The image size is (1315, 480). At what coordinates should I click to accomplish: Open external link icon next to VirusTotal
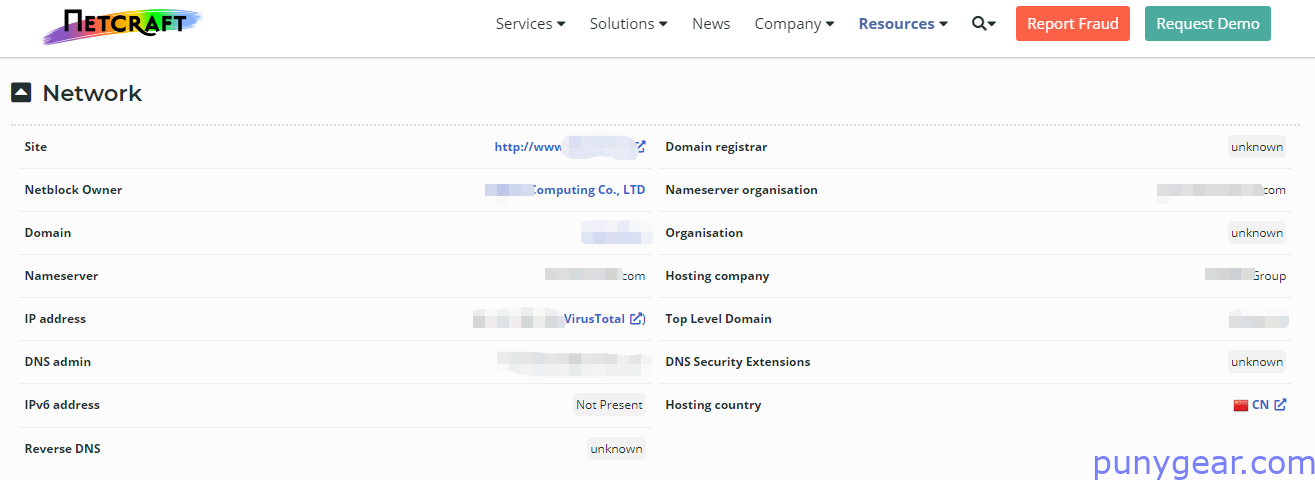click(636, 319)
